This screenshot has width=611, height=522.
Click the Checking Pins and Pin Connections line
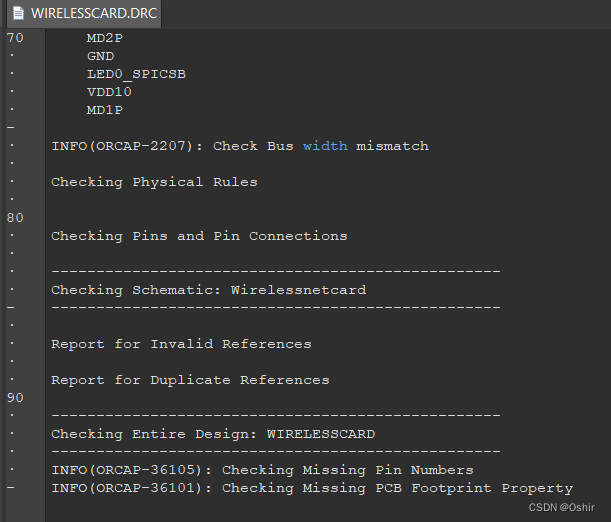pyautogui.click(x=199, y=236)
